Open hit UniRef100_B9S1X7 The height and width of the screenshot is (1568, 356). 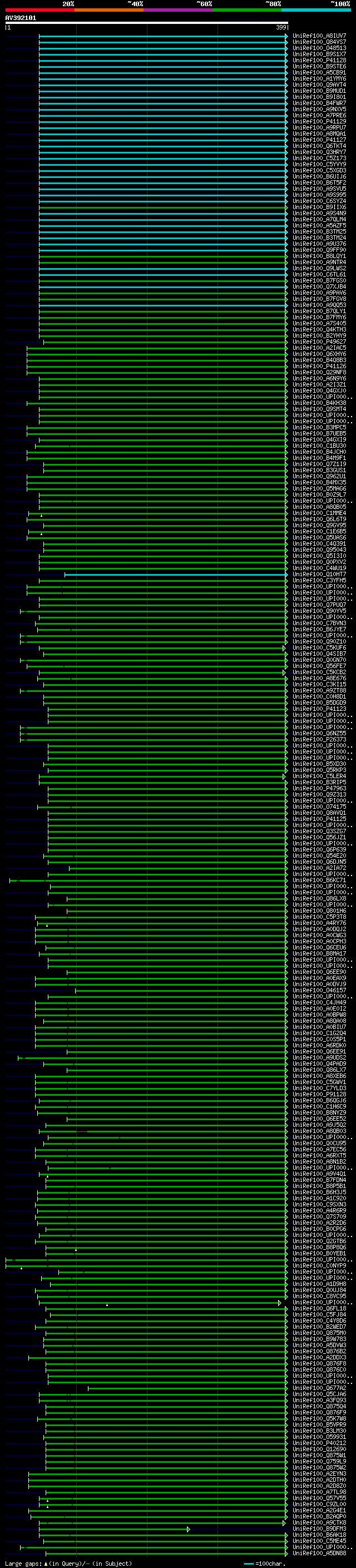point(319,54)
